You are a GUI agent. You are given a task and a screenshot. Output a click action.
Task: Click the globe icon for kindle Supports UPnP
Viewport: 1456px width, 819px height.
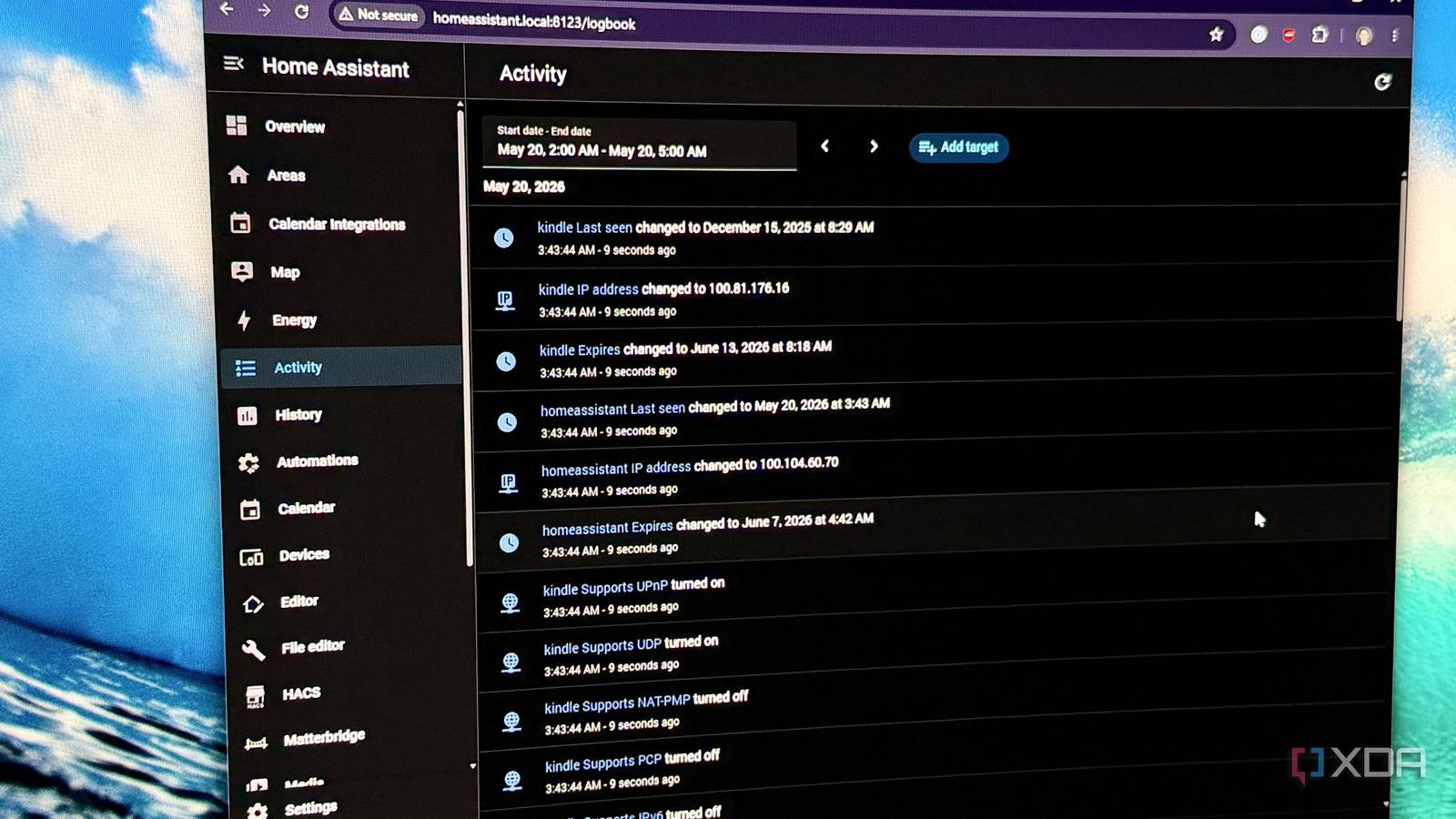click(x=511, y=602)
